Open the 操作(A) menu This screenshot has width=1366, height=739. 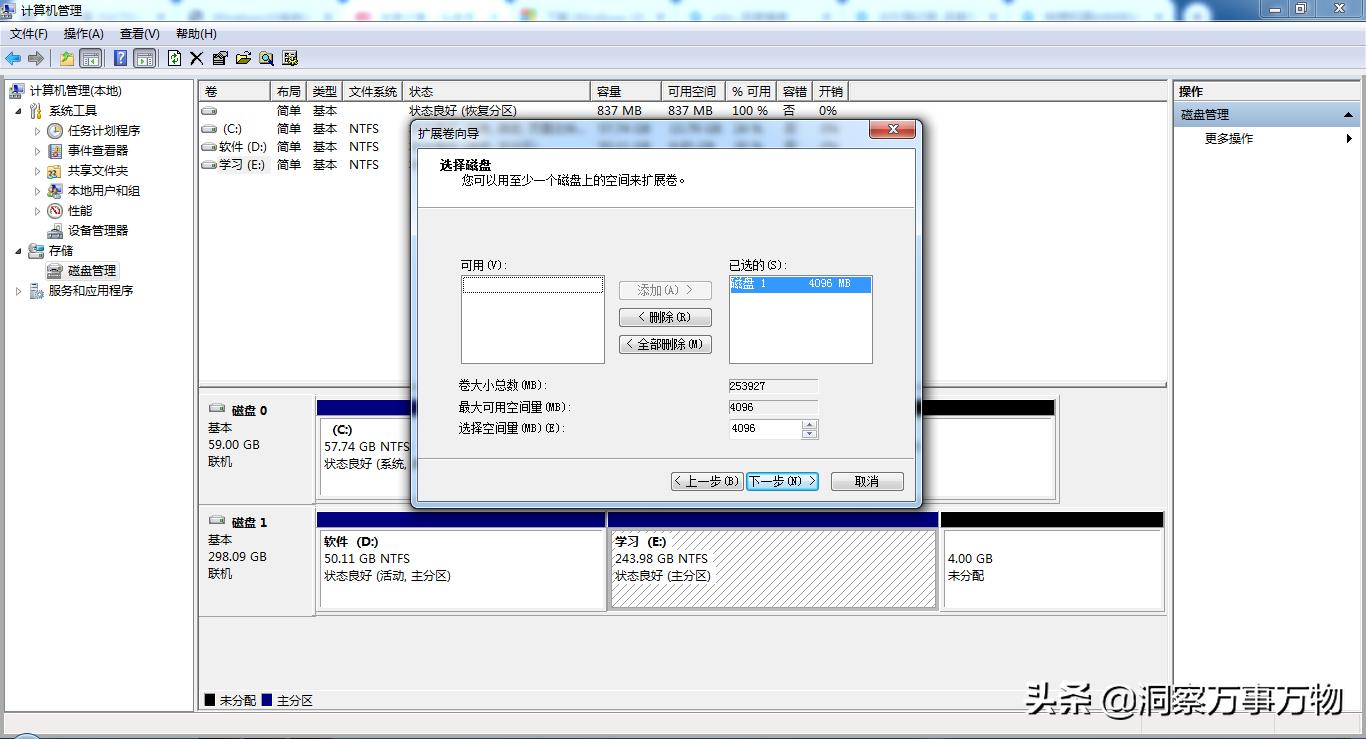pos(83,33)
